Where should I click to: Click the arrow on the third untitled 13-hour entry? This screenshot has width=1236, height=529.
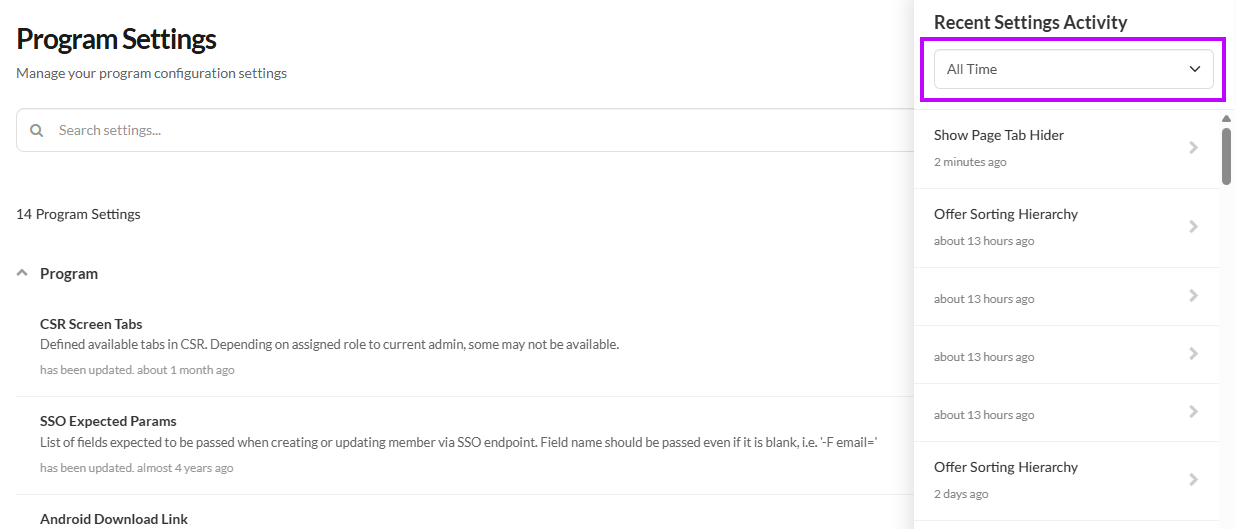[1193, 412]
